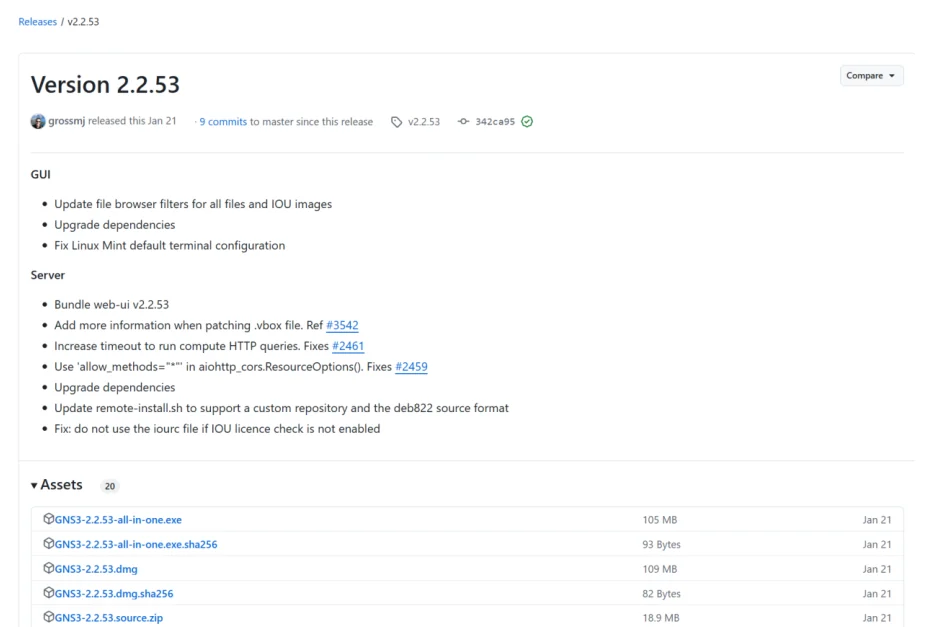Open the Releases breadcrumb link
The width and height of the screenshot is (927, 627).
point(37,22)
